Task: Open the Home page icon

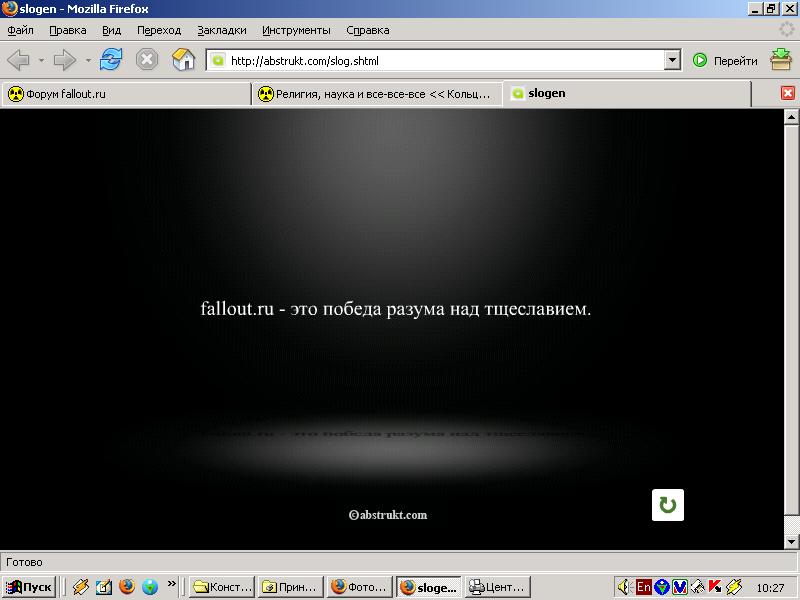Action: pos(184,60)
